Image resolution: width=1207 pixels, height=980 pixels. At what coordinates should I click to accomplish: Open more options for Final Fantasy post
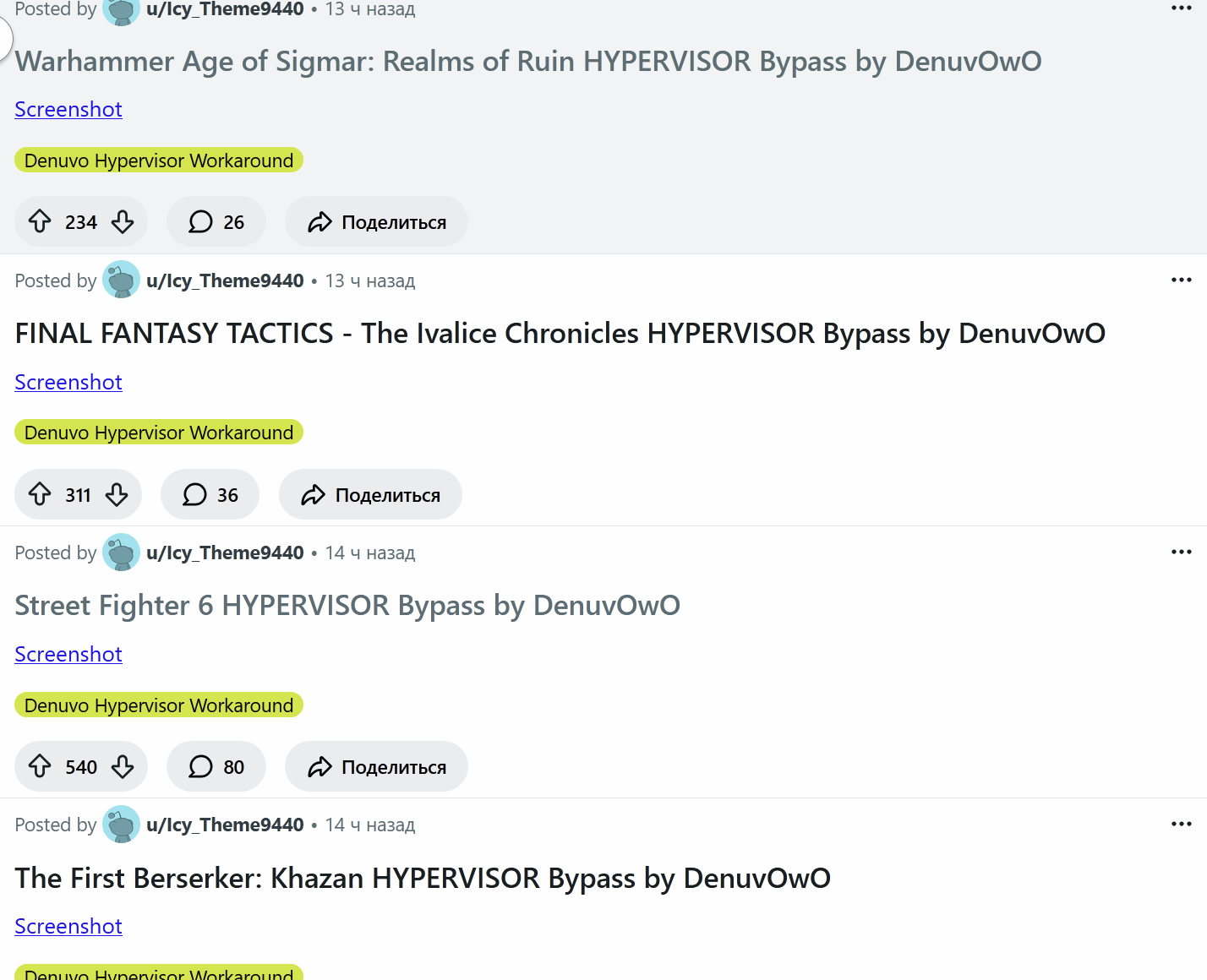[x=1182, y=280]
